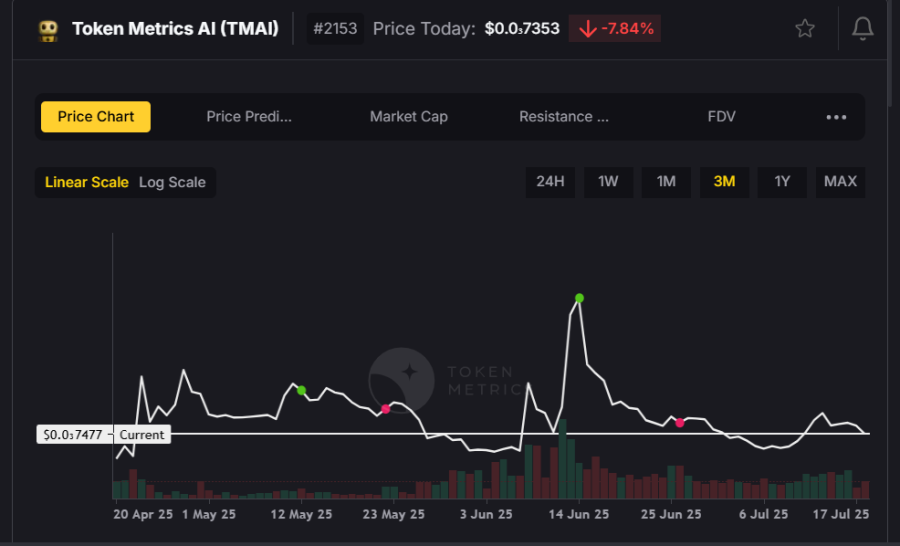Click the star favorite icon
Screen dimensions: 900x546
pyautogui.click(x=805, y=29)
